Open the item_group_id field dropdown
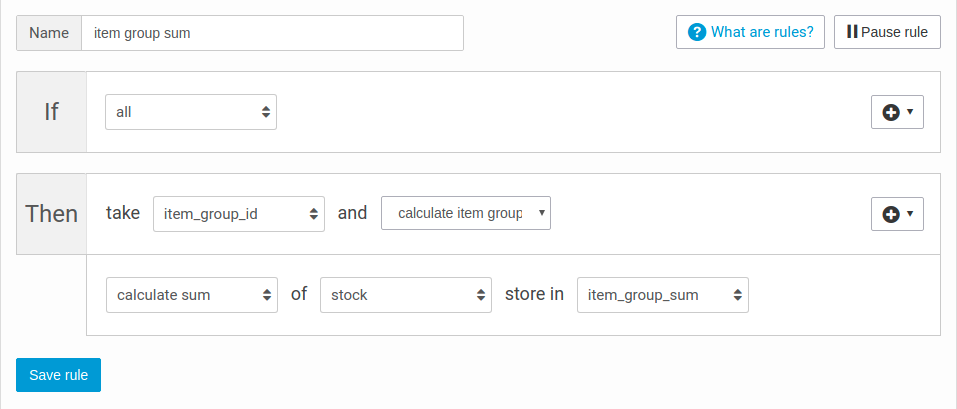This screenshot has width=957, height=409. [239, 214]
